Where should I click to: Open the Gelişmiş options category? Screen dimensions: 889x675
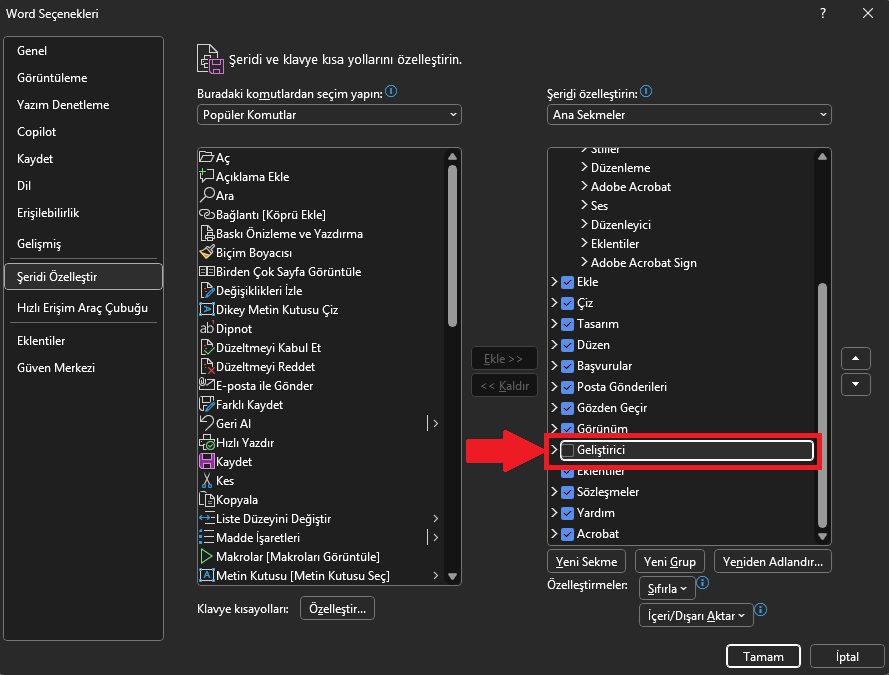pyautogui.click(x=39, y=244)
